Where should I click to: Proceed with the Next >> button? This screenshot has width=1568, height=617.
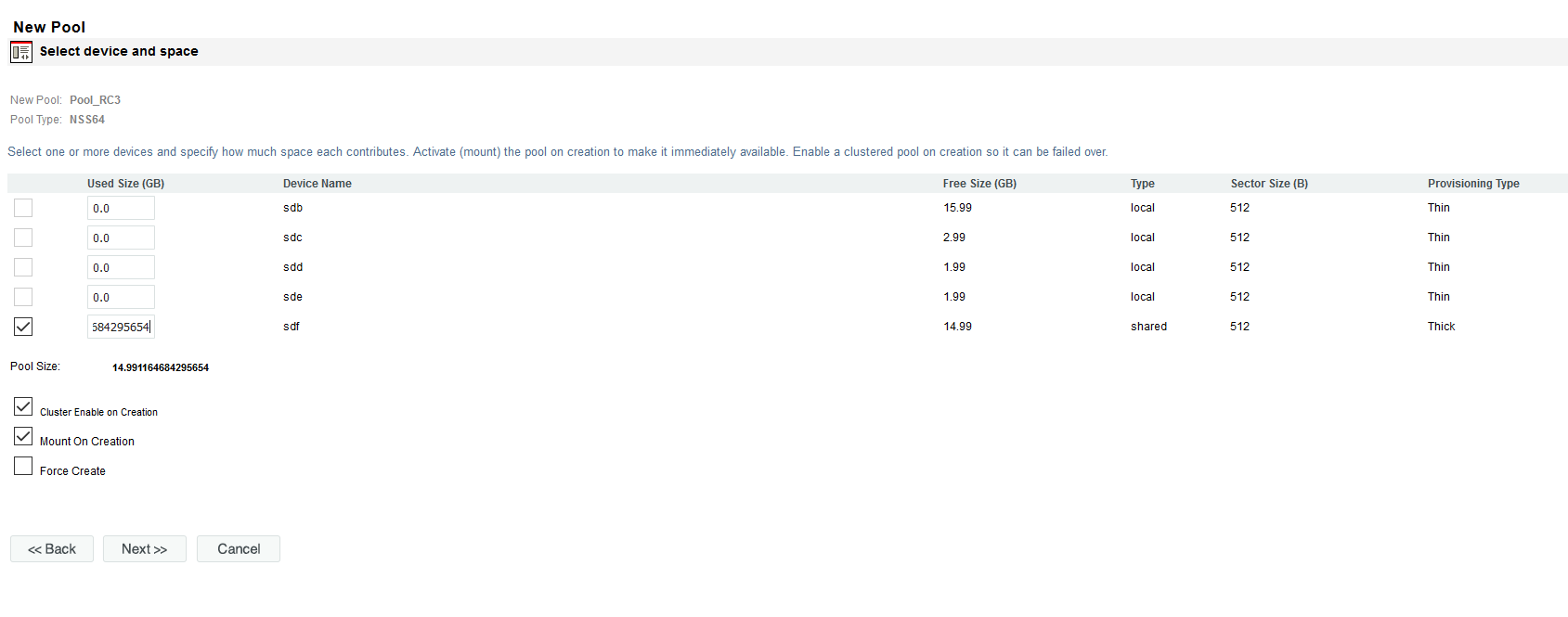pos(145,549)
